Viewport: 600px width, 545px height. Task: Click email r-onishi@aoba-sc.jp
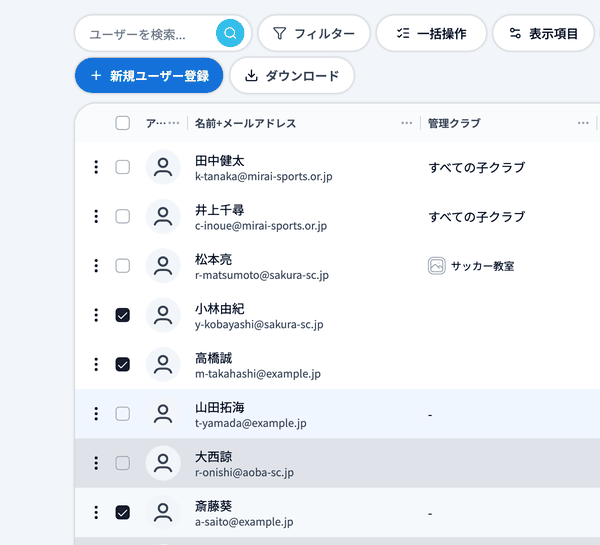coord(245,473)
